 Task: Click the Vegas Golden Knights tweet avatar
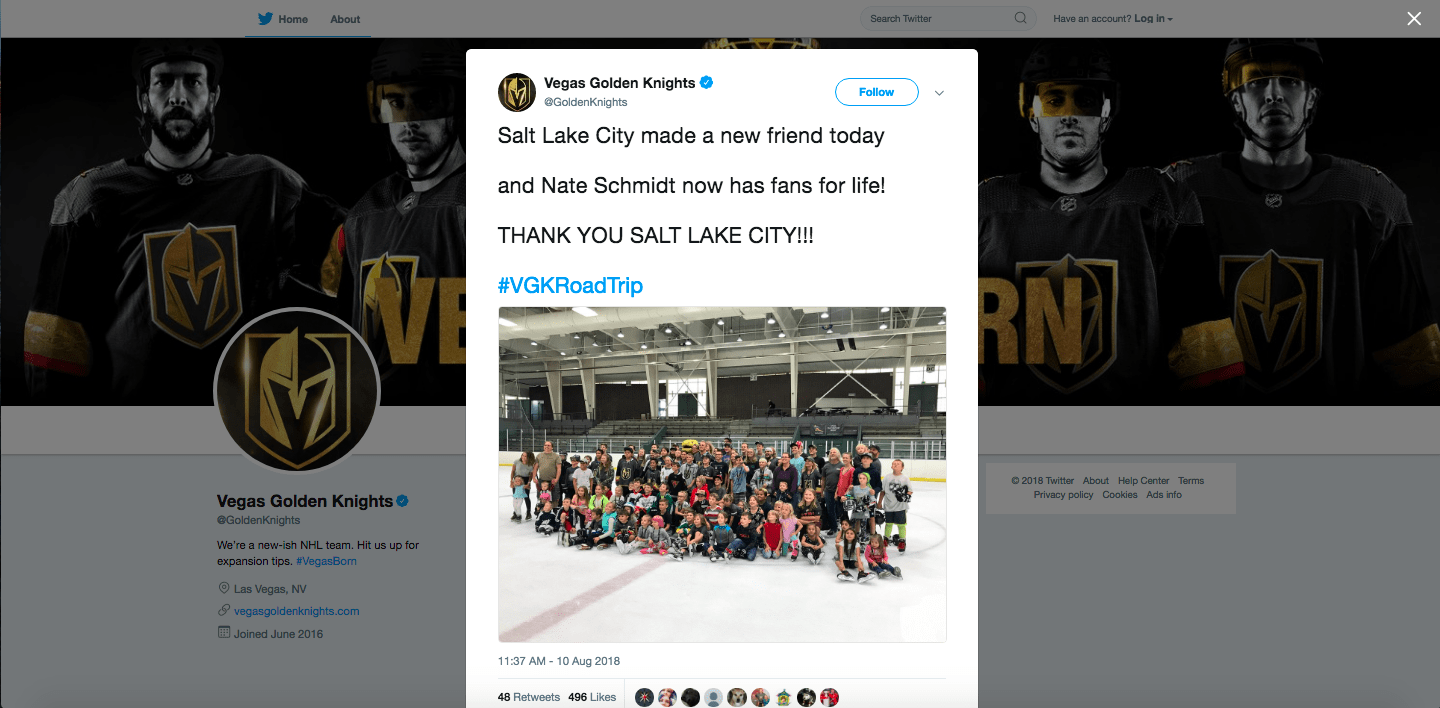(x=517, y=92)
